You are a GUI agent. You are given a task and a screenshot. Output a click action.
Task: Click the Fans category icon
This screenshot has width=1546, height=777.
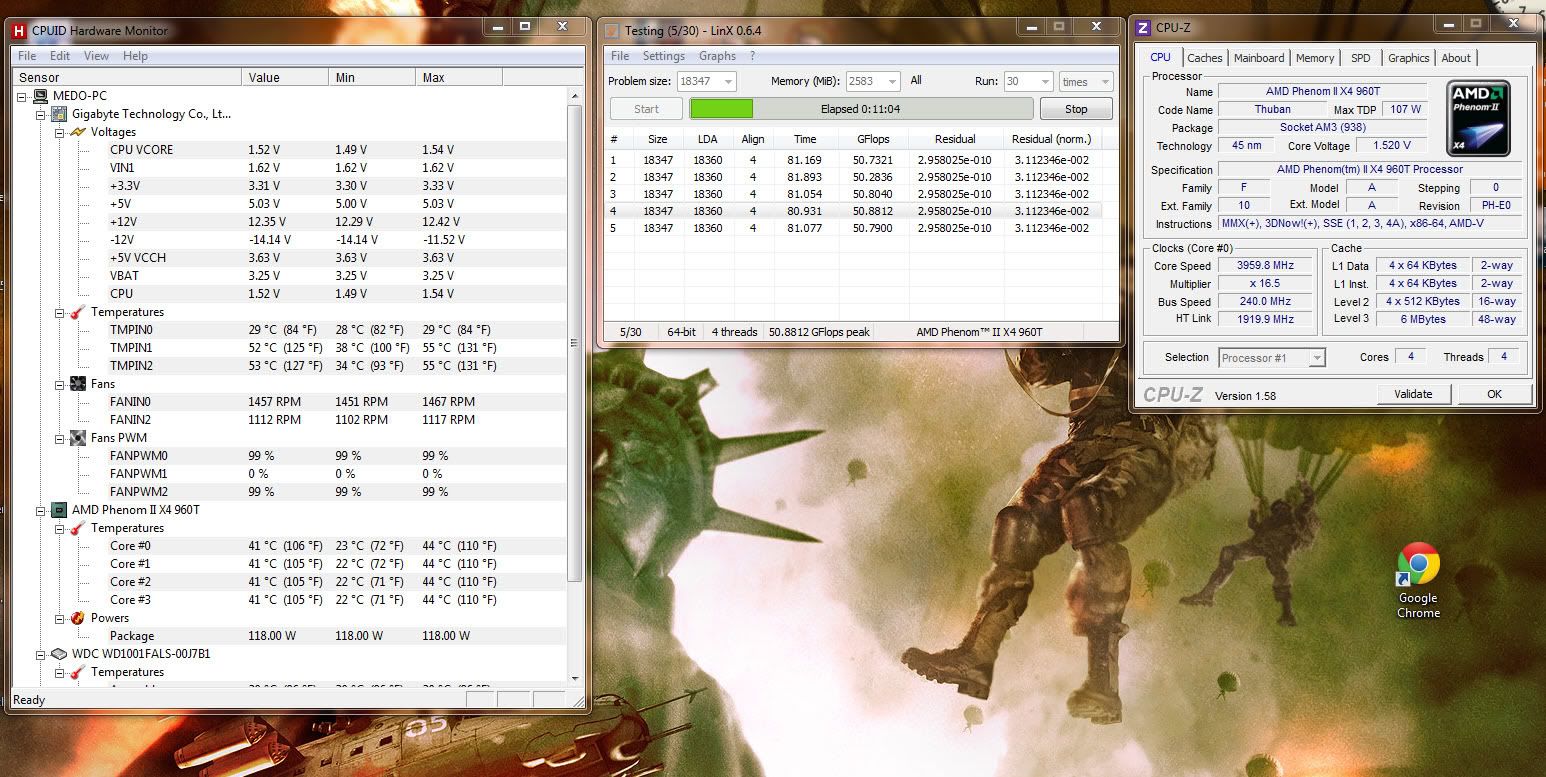(77, 384)
